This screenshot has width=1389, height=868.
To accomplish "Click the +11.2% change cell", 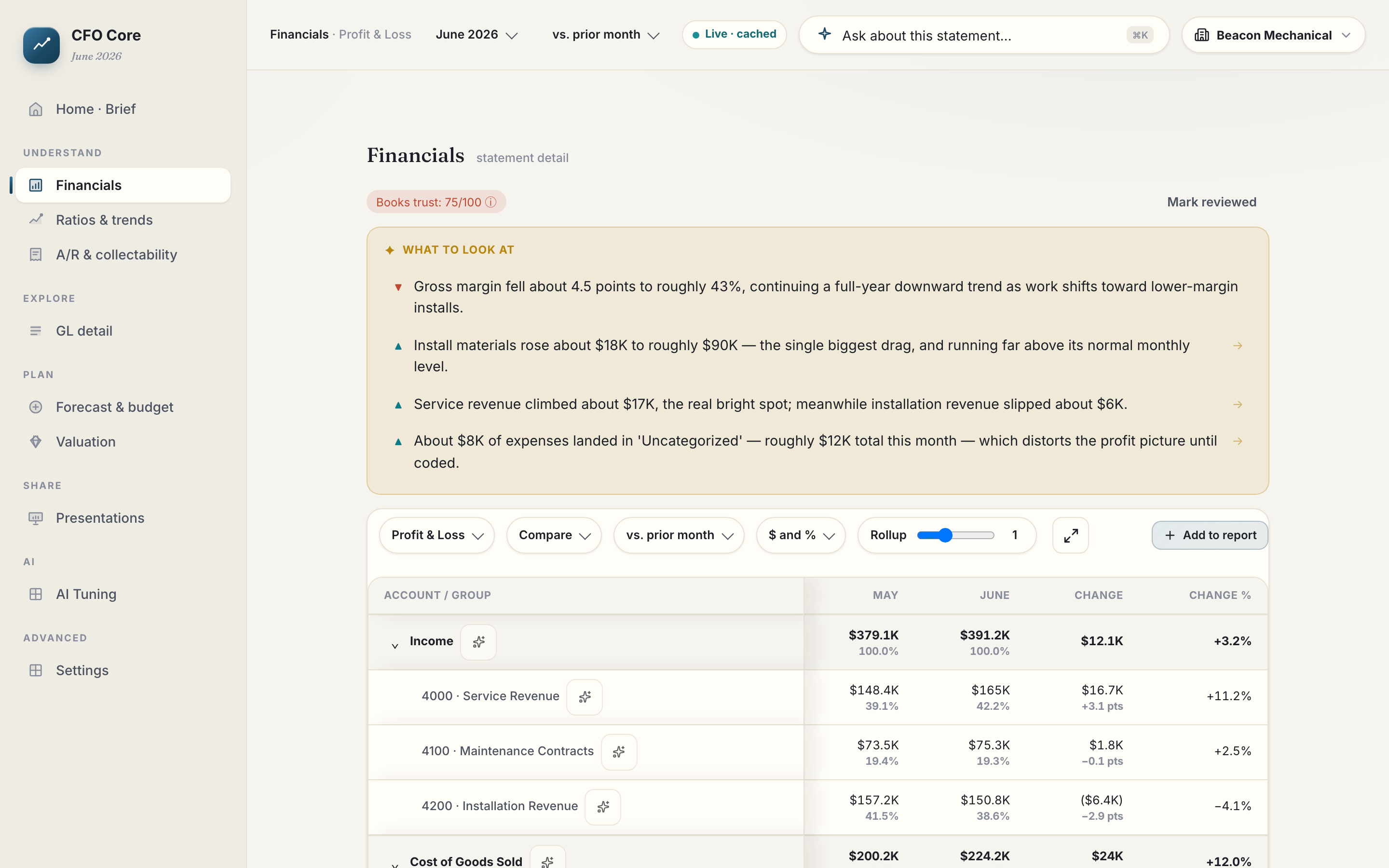I will 1228,696.
